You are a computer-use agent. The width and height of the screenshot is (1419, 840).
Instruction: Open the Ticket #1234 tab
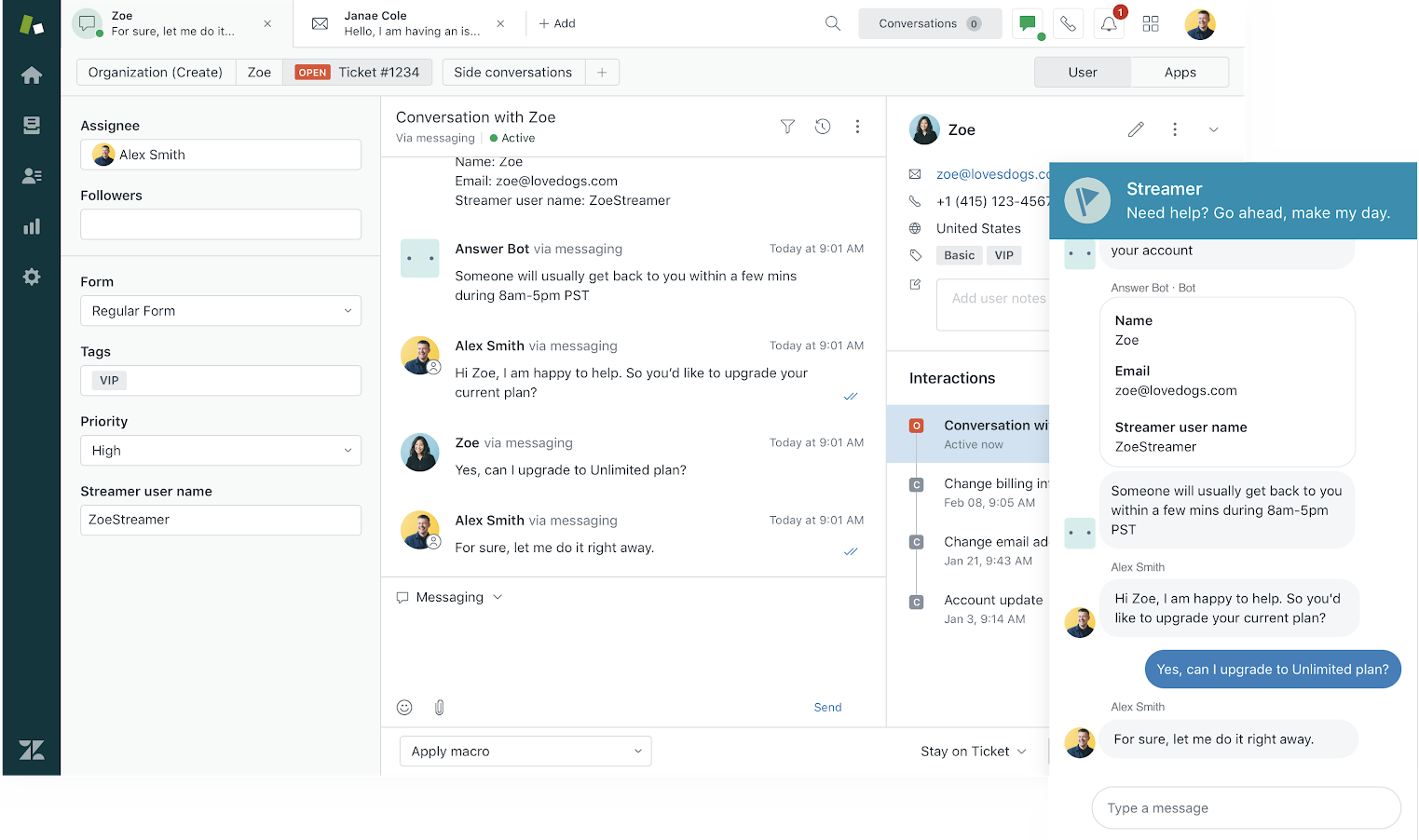pyautogui.click(x=358, y=73)
